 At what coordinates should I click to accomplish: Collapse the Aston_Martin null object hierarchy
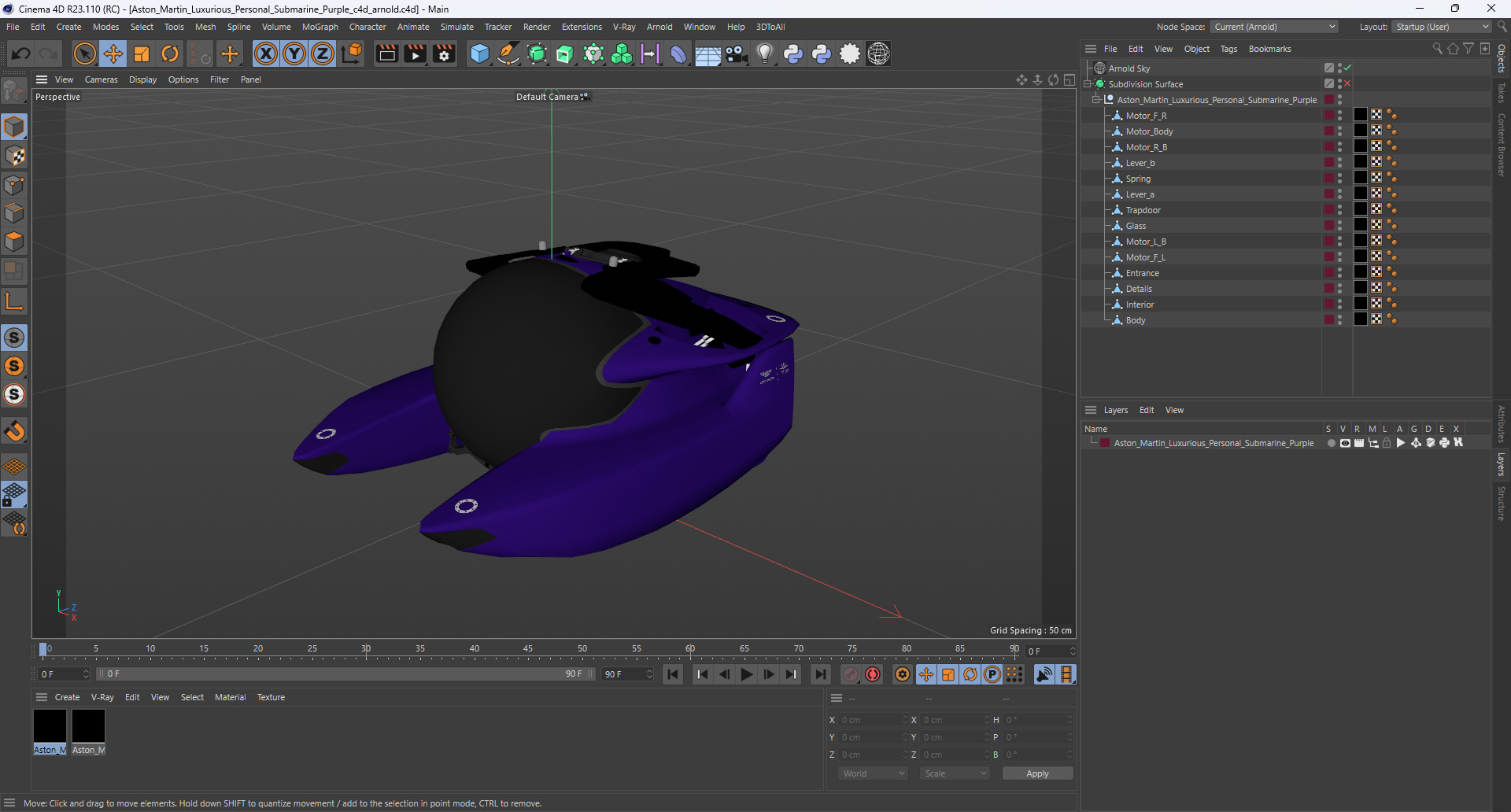(1095, 100)
